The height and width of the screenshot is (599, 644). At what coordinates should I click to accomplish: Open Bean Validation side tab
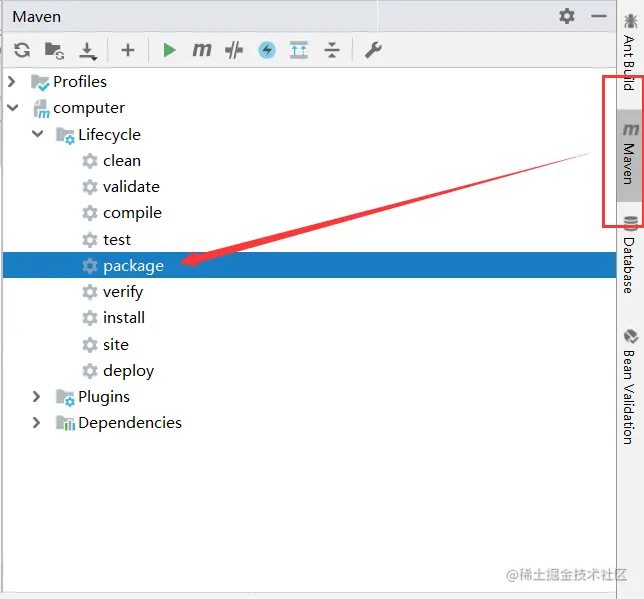click(630, 387)
